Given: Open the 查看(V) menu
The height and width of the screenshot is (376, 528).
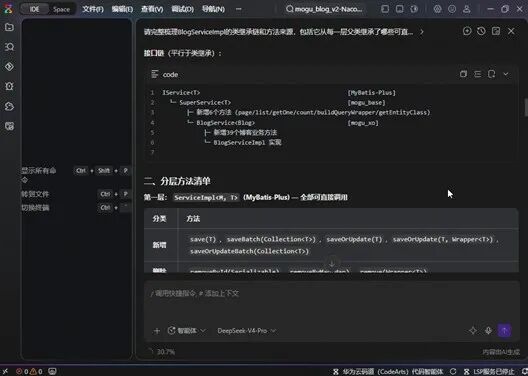Looking at the screenshot, I should point(153,9).
